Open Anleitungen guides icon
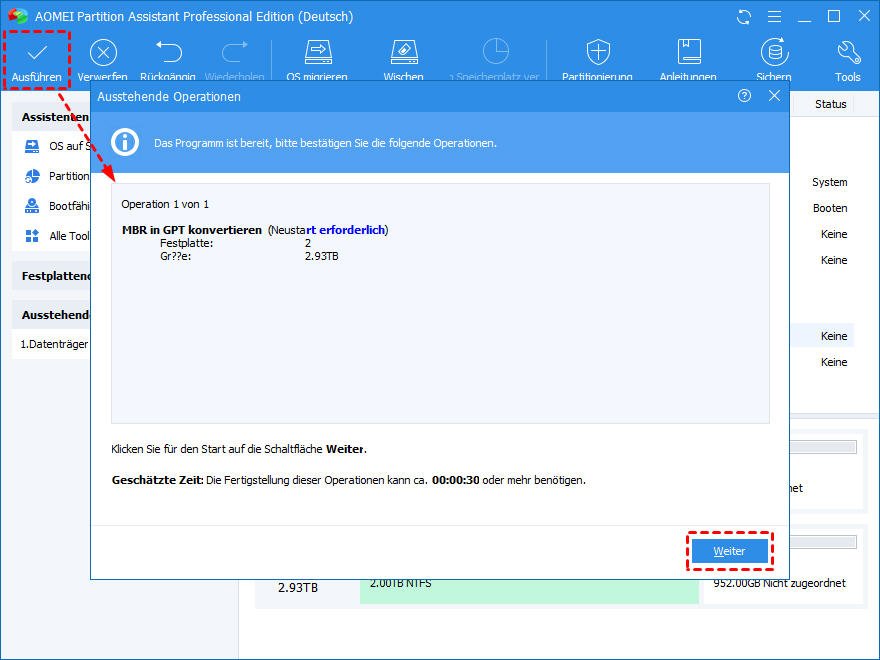The image size is (880, 660). click(x=689, y=52)
